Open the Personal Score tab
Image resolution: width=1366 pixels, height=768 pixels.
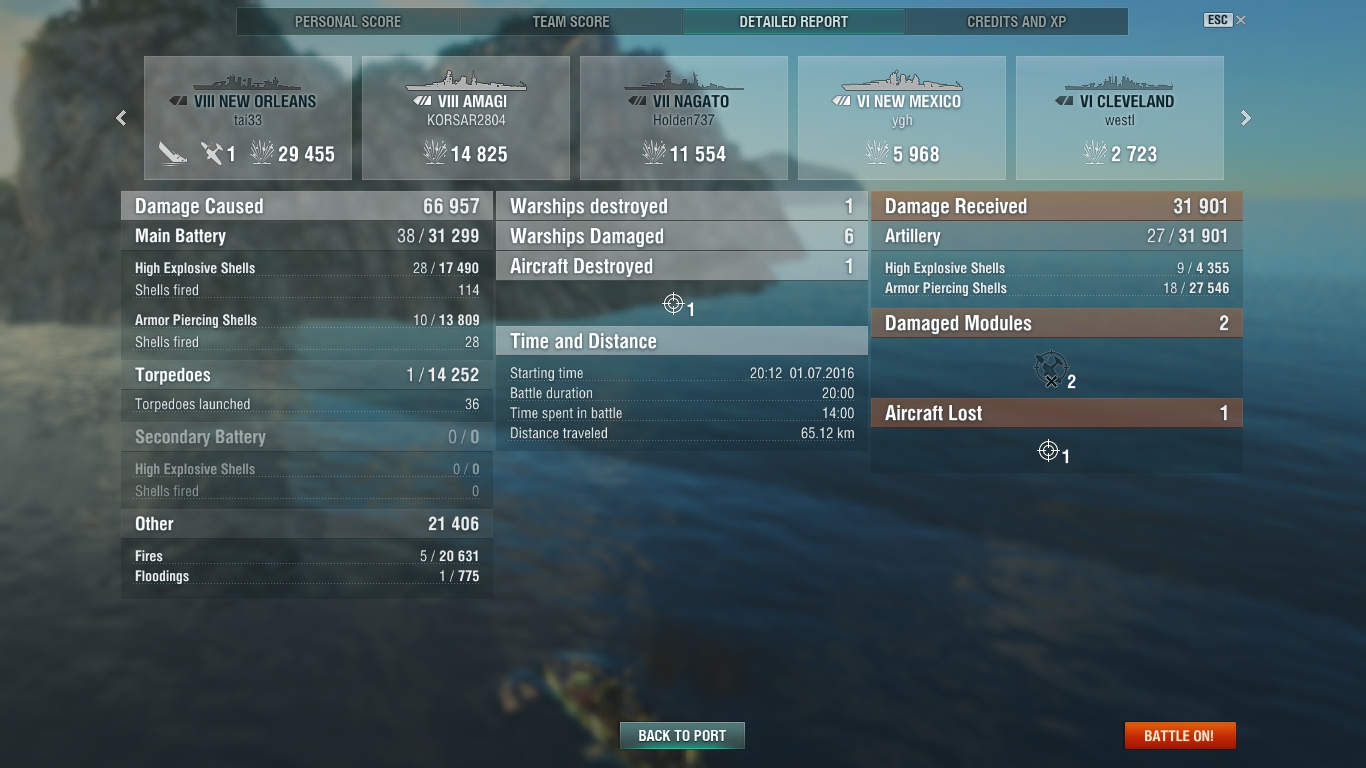pos(348,21)
